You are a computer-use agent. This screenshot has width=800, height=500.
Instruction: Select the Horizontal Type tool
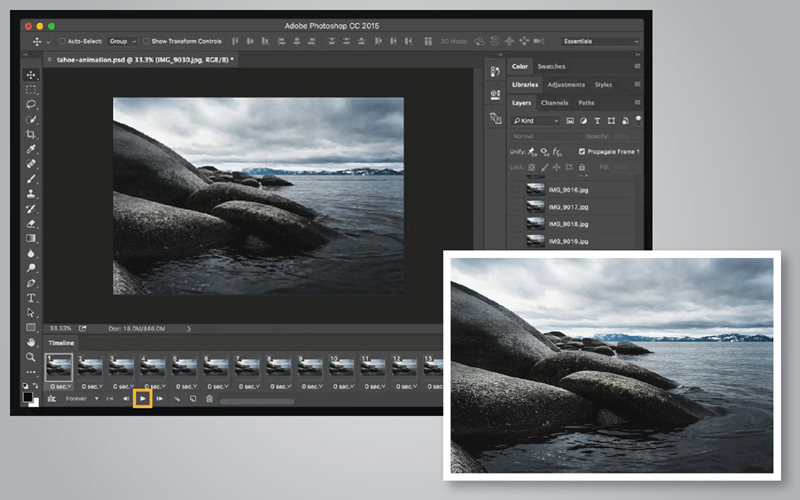point(31,297)
